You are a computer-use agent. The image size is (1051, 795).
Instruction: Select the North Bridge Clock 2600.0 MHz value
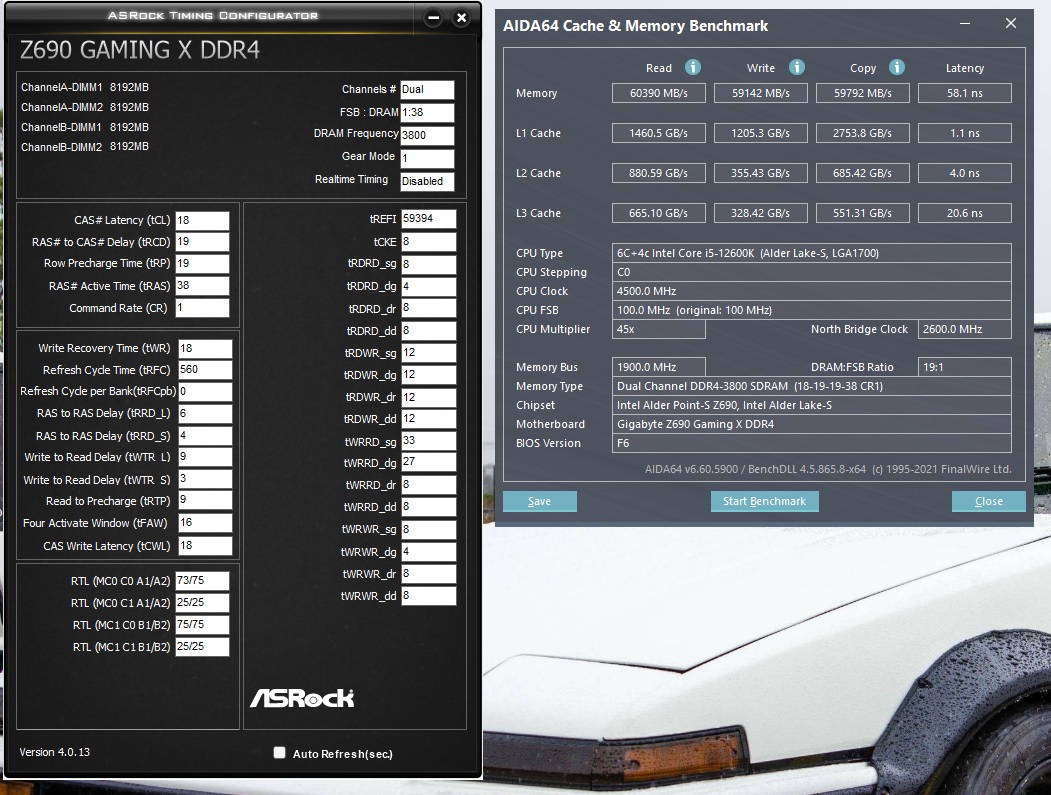(x=965, y=329)
